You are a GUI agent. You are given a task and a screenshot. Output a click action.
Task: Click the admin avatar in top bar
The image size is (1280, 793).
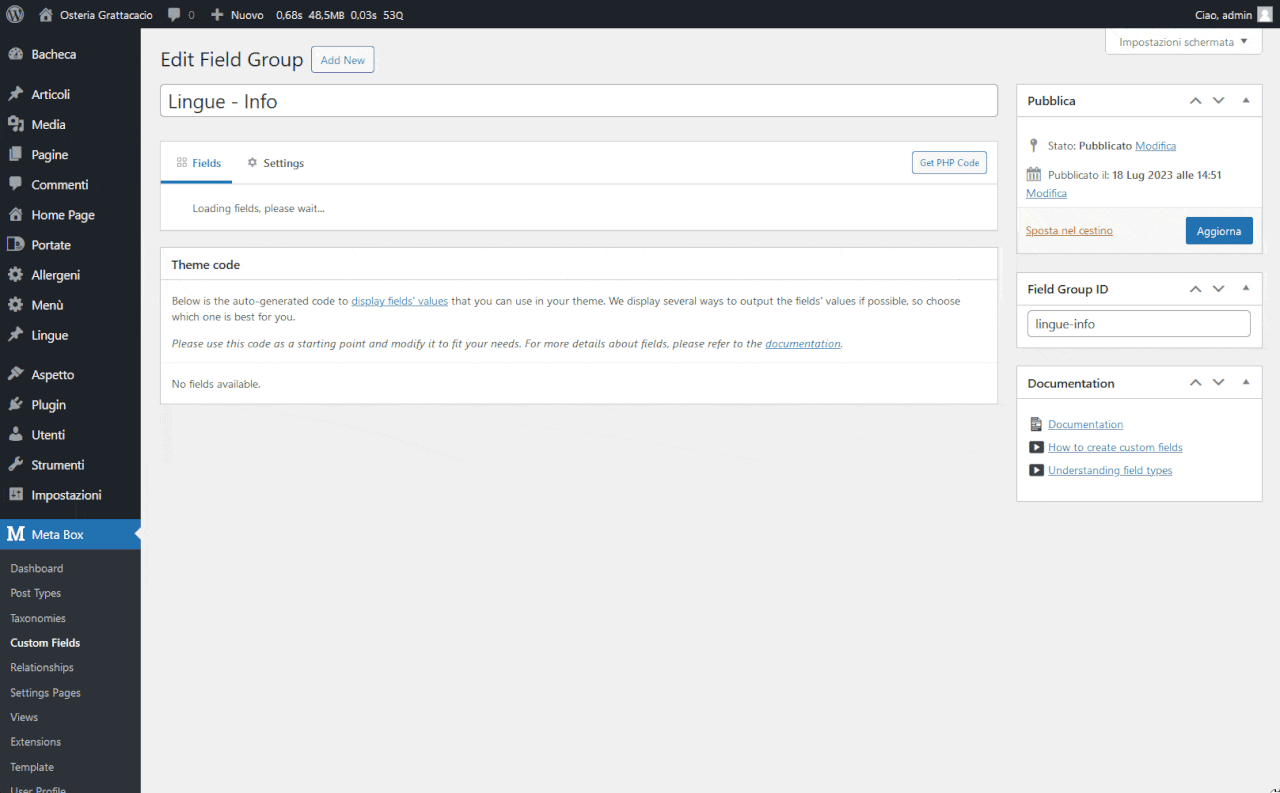click(x=1265, y=15)
